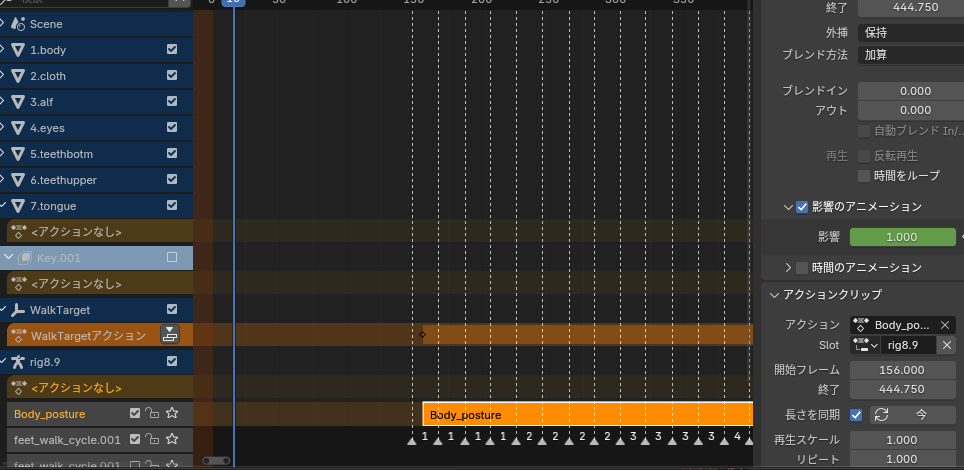Uncheck the 長さを同期 checkbox
964x470 pixels.
(x=856, y=415)
